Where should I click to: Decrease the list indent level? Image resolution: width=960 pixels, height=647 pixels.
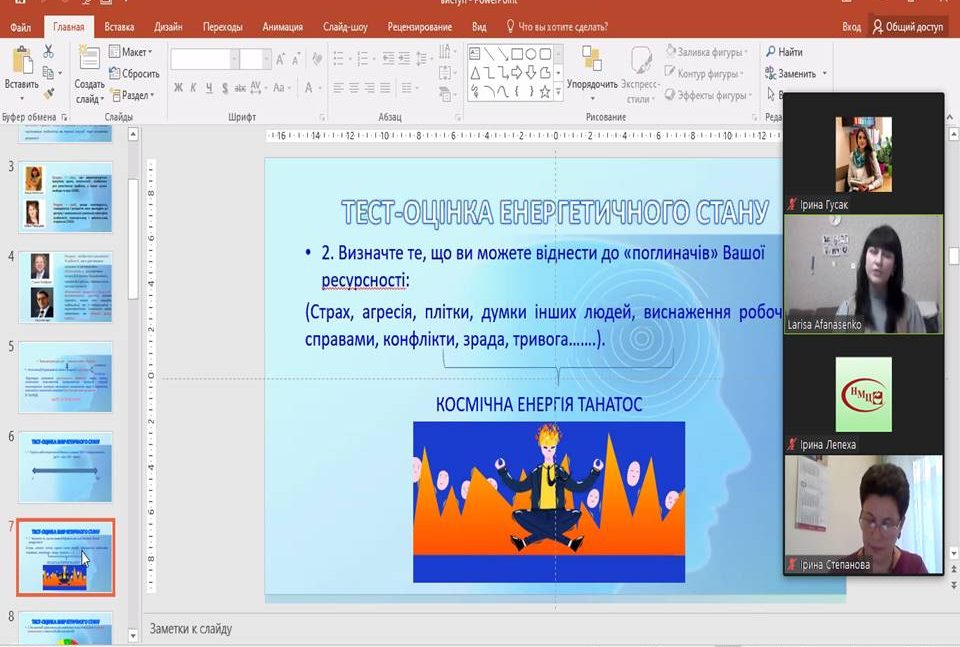click(x=388, y=59)
